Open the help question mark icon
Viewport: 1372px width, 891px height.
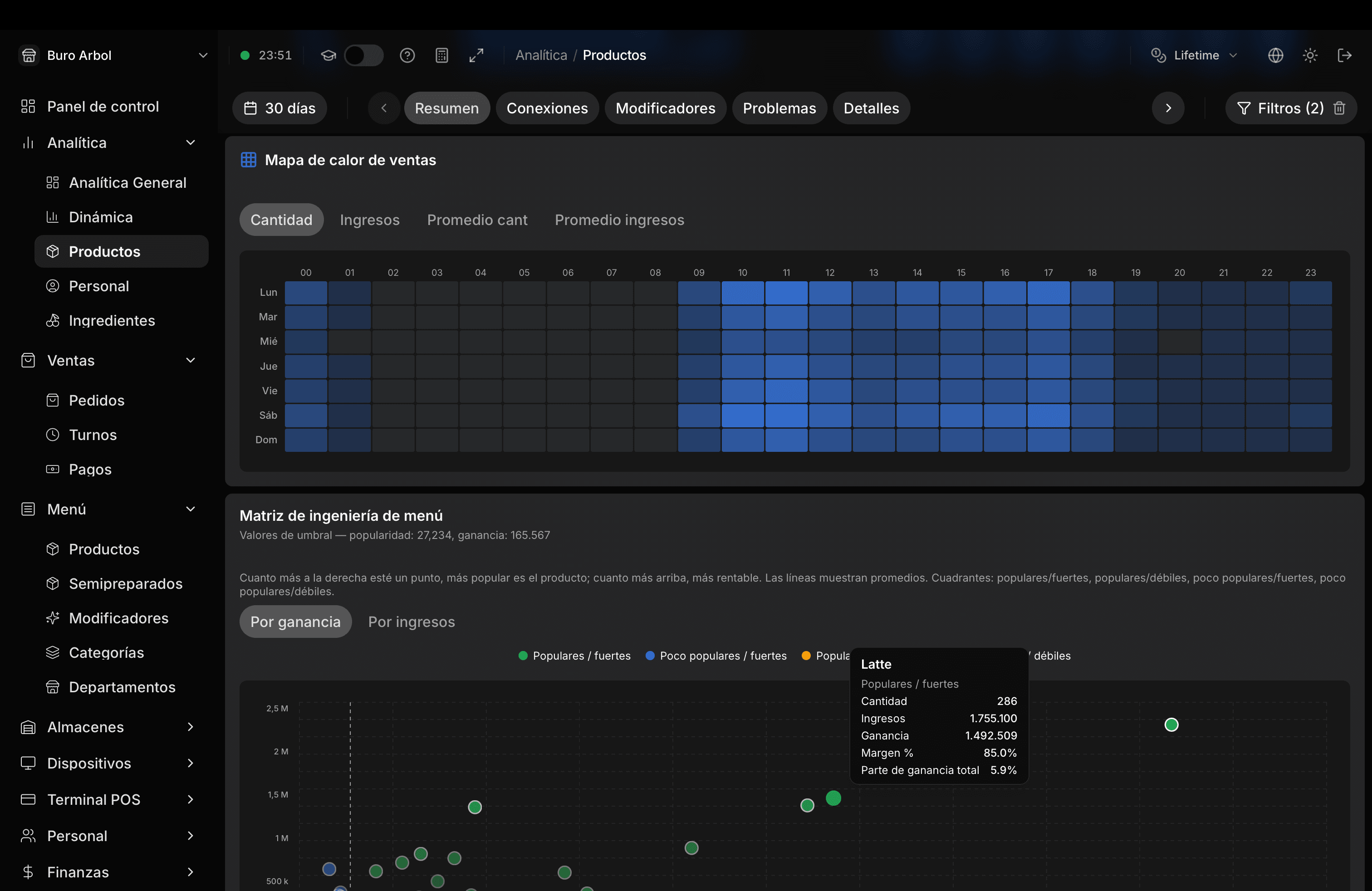tap(407, 55)
